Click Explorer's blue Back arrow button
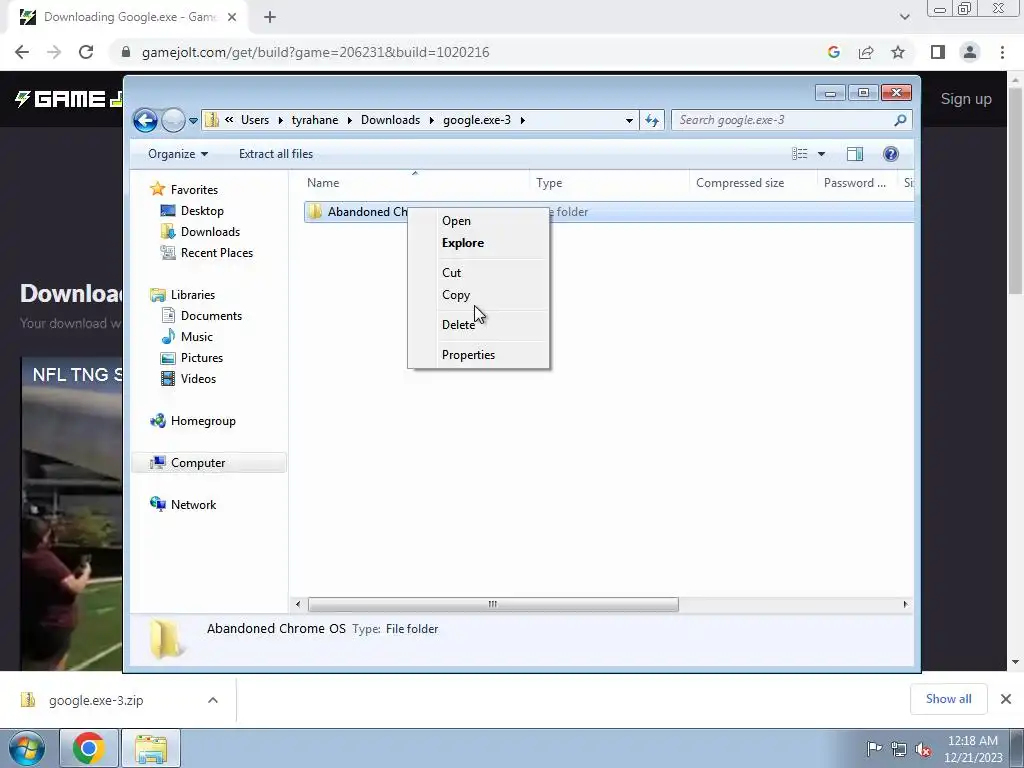Screen dimensions: 1024x768 coord(145,120)
